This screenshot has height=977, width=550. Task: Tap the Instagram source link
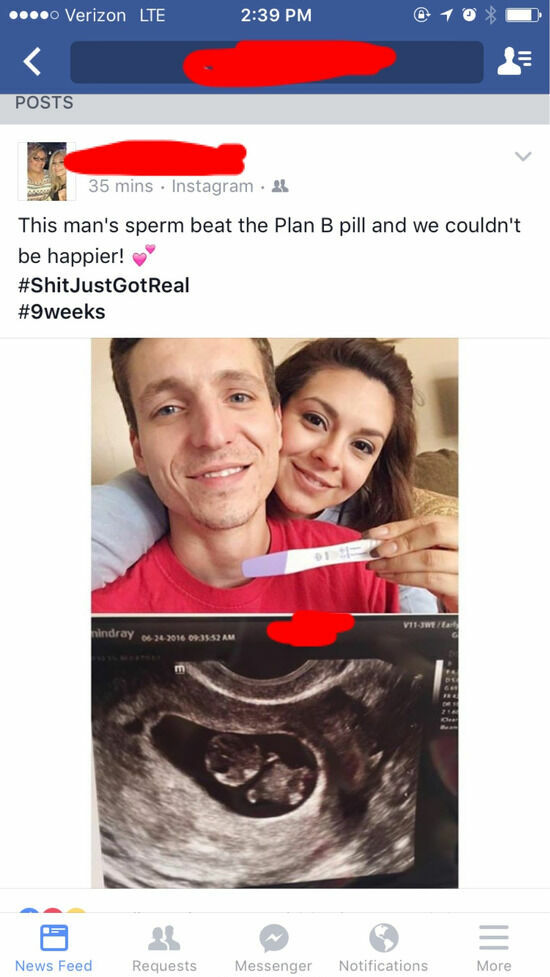click(x=212, y=186)
